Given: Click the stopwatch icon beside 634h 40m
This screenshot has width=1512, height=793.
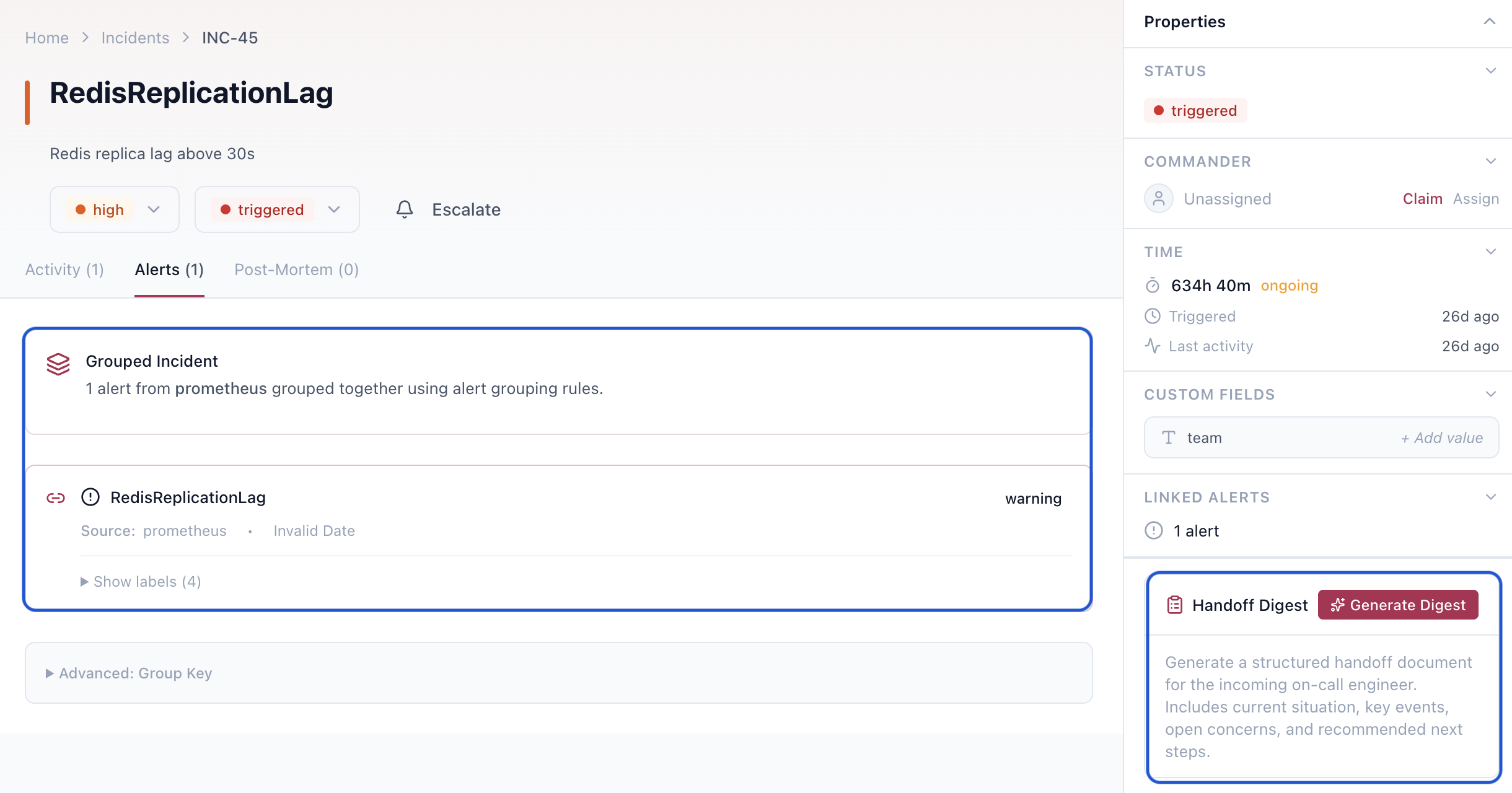Looking at the screenshot, I should click(1153, 286).
